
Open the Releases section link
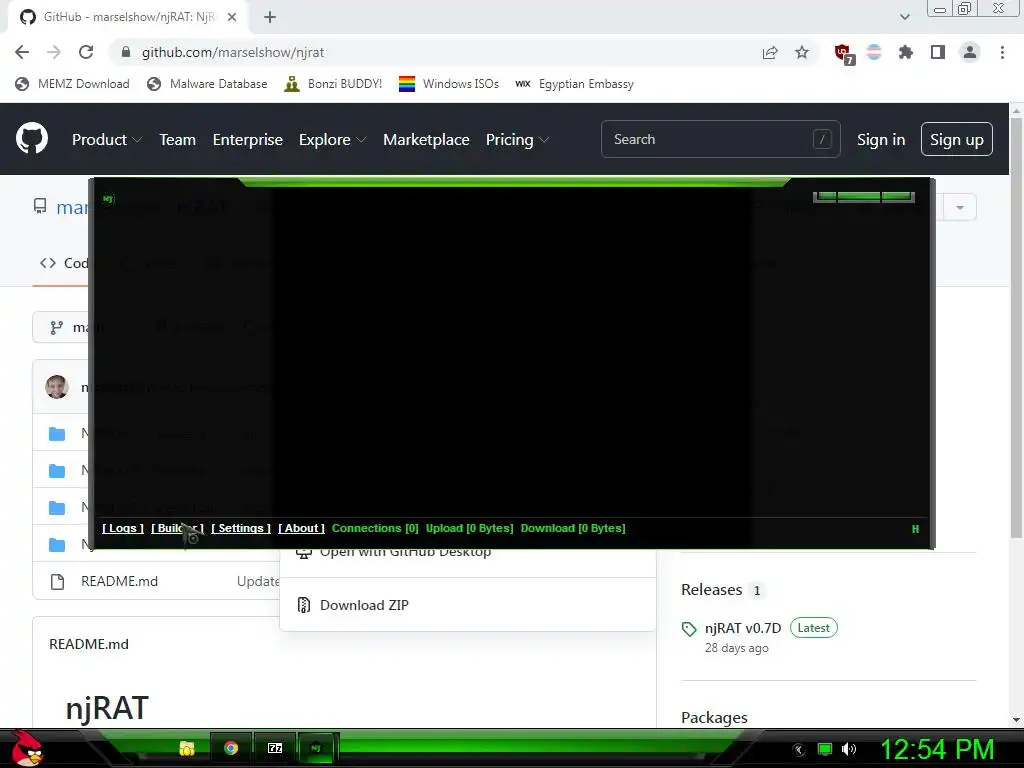711,590
